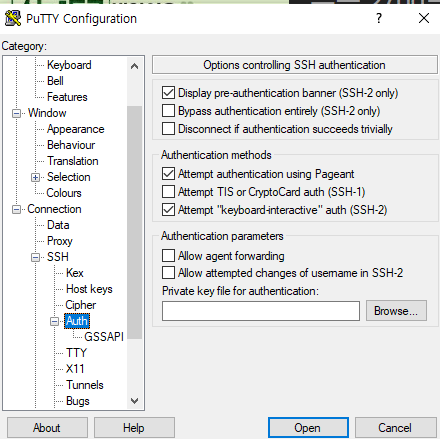Expand the Selection tree node
The image size is (440, 439).
point(35,177)
